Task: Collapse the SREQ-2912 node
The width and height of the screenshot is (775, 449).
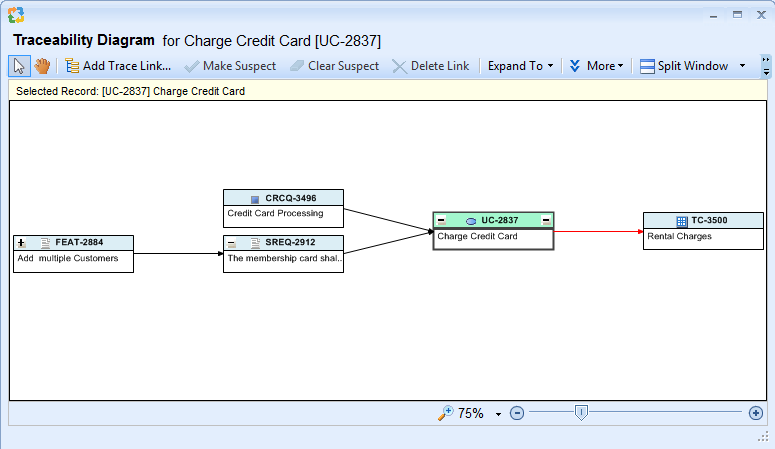Action: coord(231,243)
